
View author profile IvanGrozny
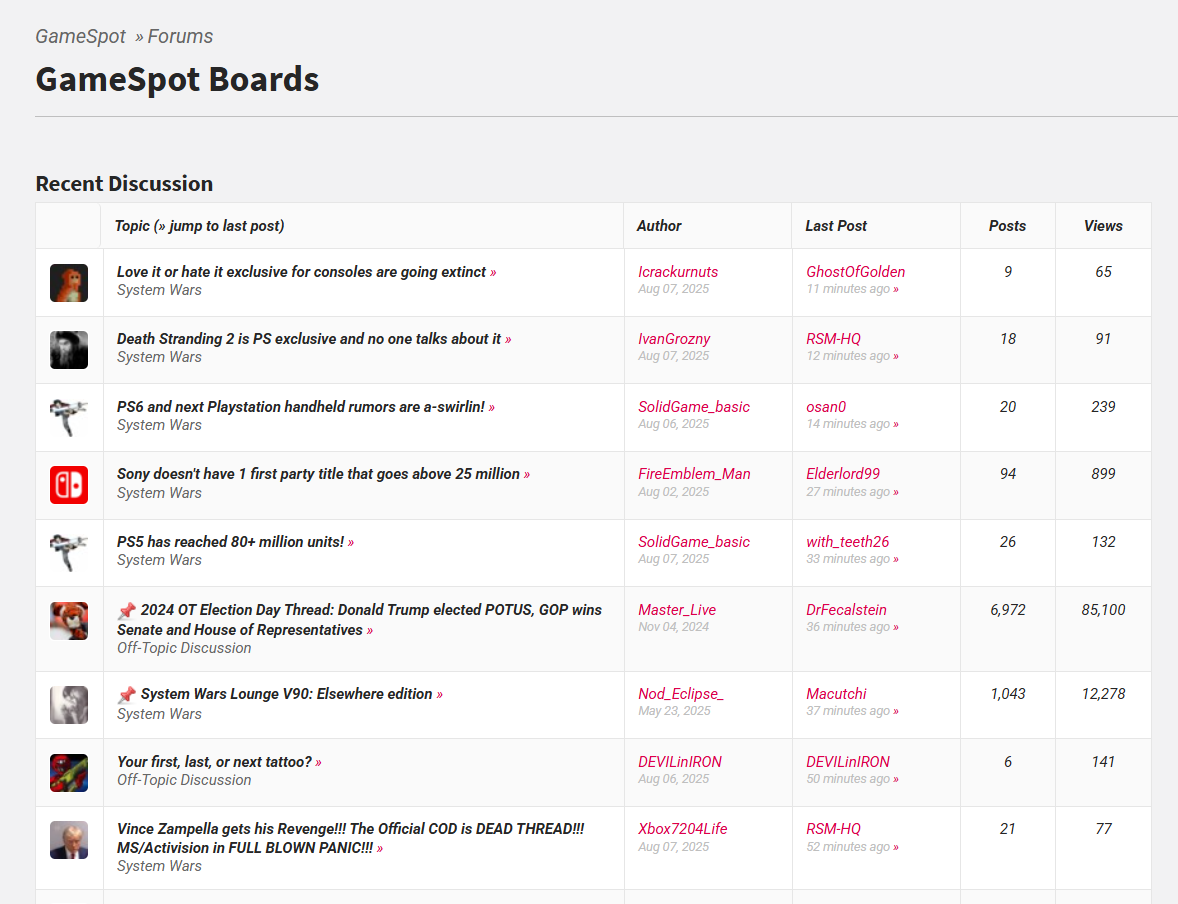click(674, 339)
